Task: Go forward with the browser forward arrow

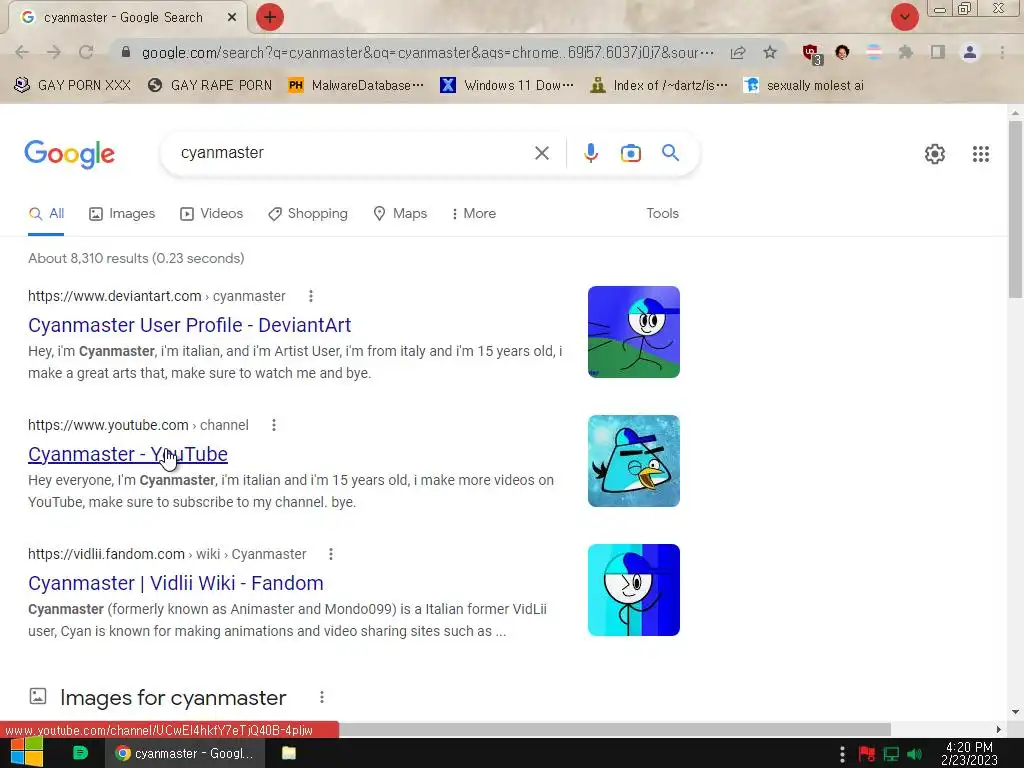Action: coord(54,52)
